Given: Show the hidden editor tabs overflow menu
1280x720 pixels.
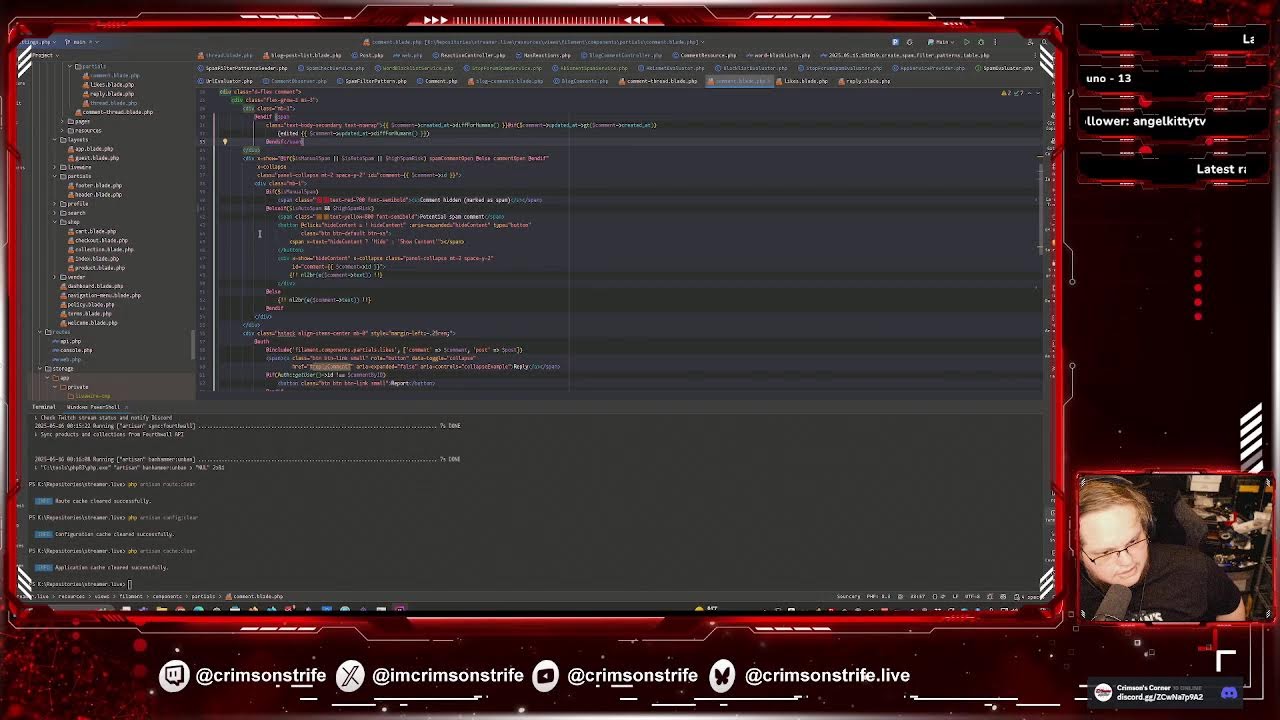Looking at the screenshot, I should click(x=1035, y=55).
